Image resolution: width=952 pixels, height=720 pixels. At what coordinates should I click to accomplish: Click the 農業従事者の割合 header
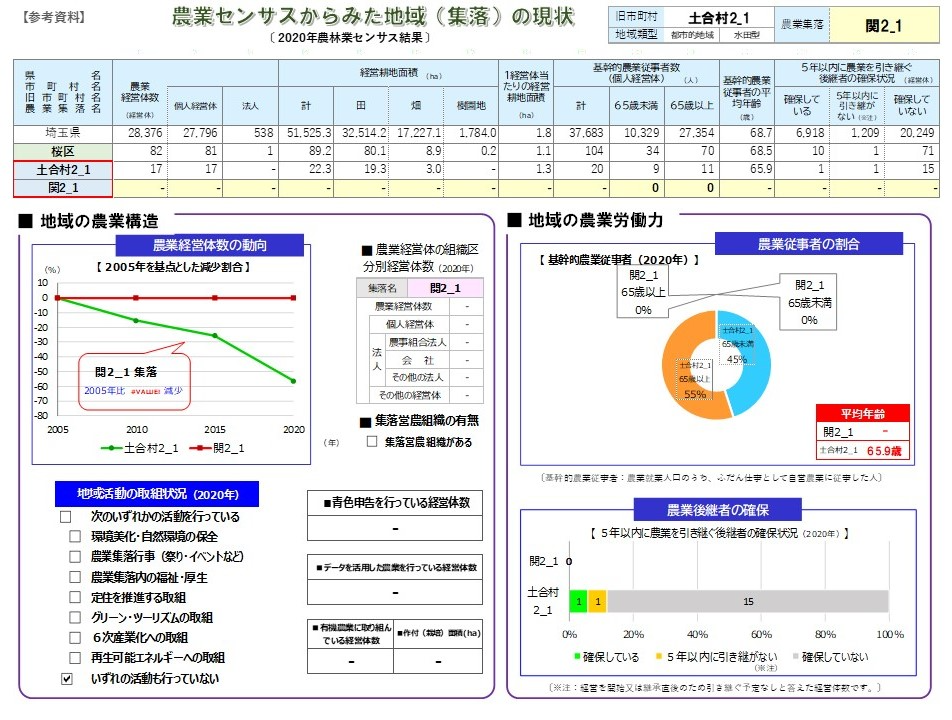(x=809, y=244)
